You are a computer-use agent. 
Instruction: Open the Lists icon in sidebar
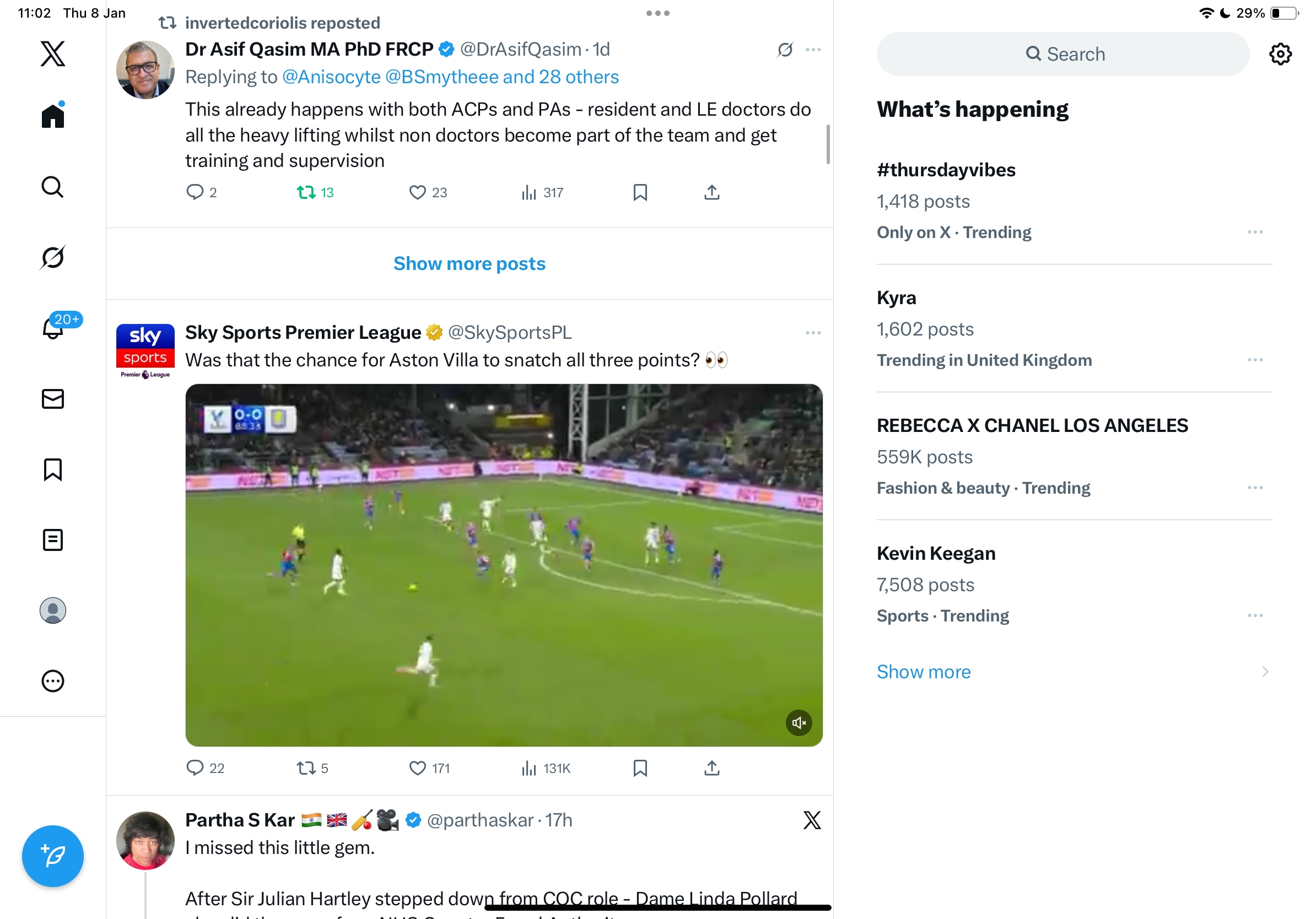(53, 540)
